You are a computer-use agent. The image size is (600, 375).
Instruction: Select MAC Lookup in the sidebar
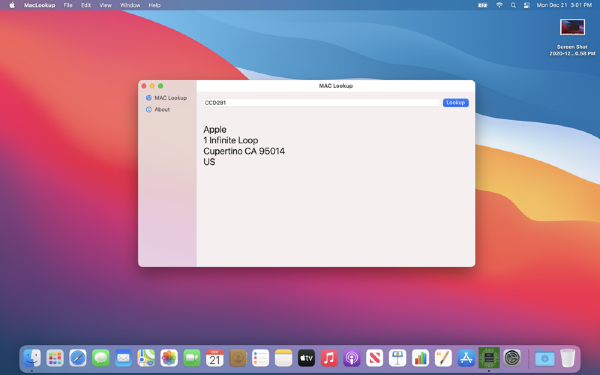point(166,98)
